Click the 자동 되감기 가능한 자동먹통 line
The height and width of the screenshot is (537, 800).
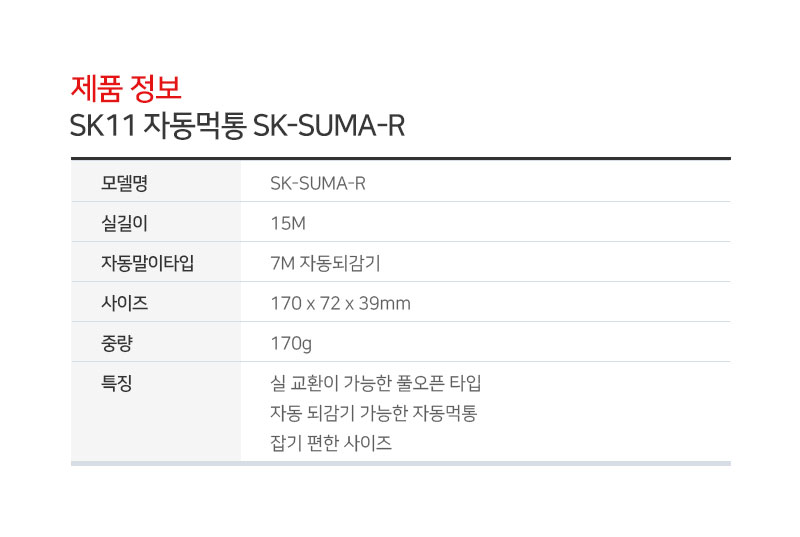click(373, 413)
